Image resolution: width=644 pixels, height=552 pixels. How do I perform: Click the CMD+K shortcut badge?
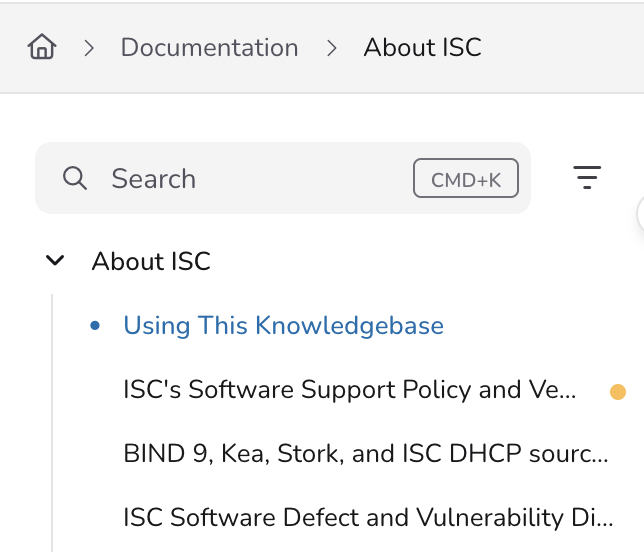click(466, 178)
